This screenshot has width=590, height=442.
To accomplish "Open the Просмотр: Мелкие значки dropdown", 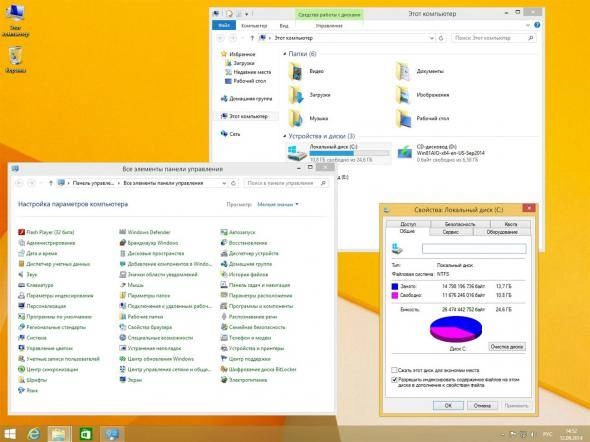I will [278, 204].
